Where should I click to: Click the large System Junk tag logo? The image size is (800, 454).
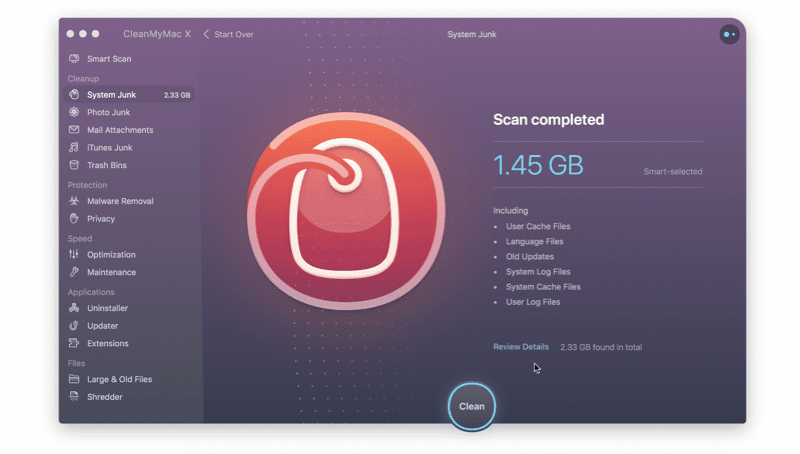[346, 211]
